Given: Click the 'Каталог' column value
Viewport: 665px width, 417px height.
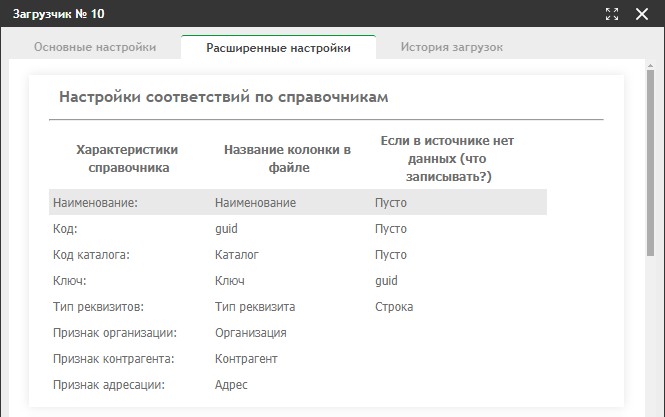Looking at the screenshot, I should (237, 255).
